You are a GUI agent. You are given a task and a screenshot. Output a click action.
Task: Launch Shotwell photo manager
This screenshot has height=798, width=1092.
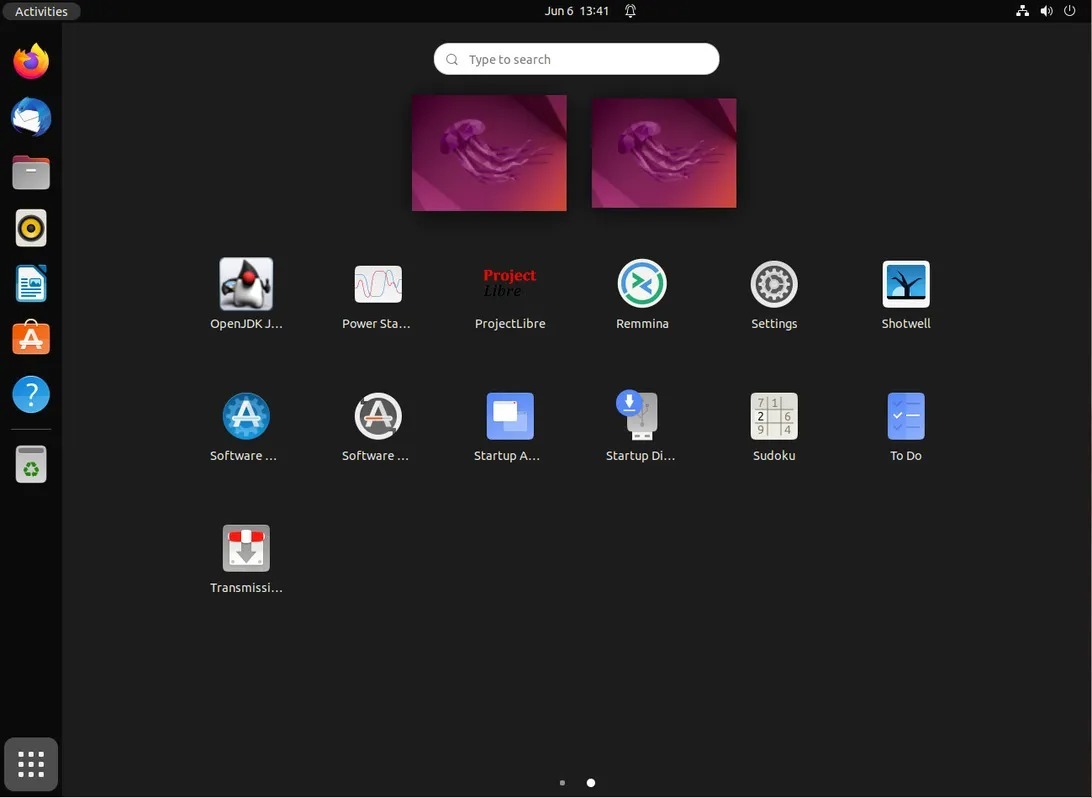pos(906,285)
